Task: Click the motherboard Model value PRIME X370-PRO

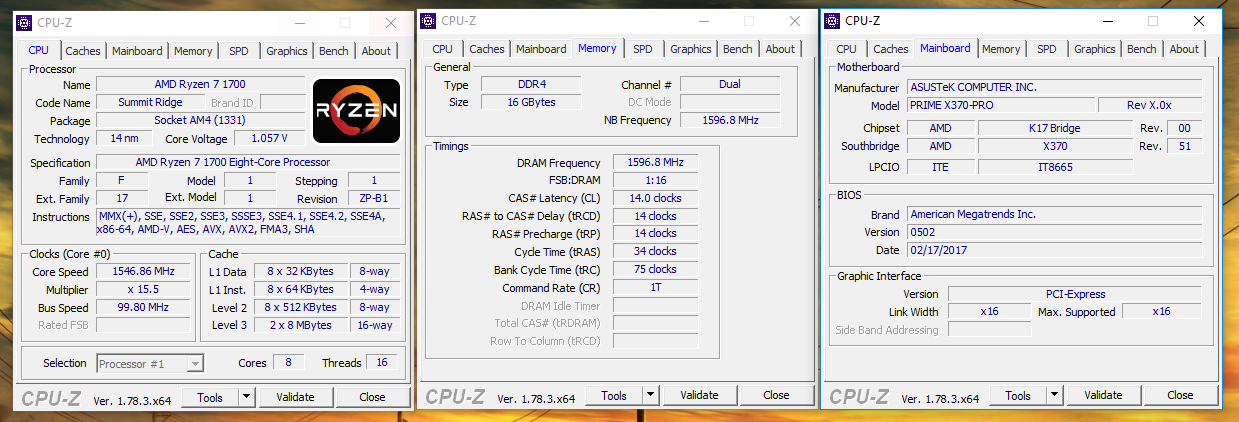Action: [999, 105]
